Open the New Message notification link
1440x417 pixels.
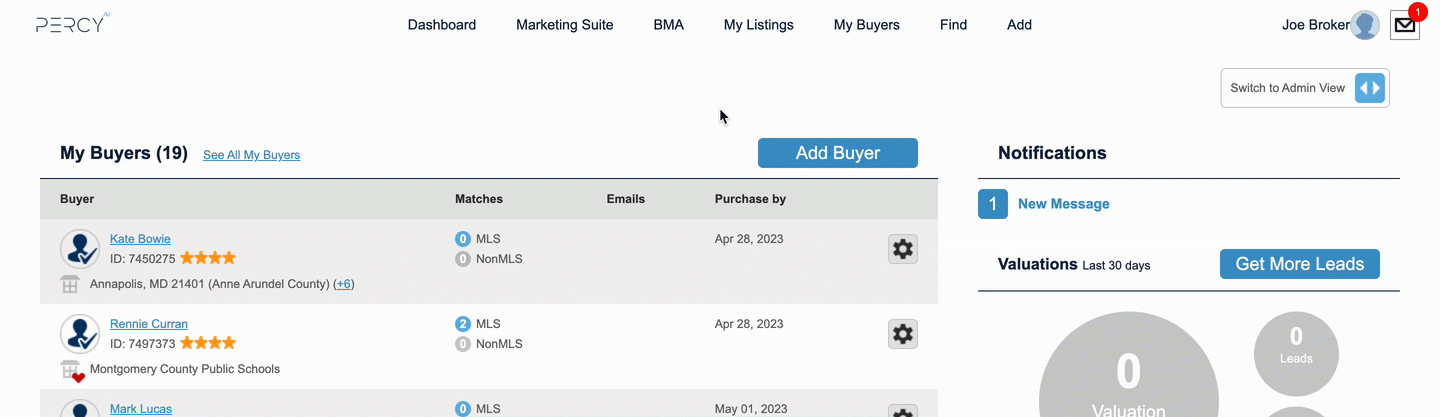pyautogui.click(x=1064, y=204)
